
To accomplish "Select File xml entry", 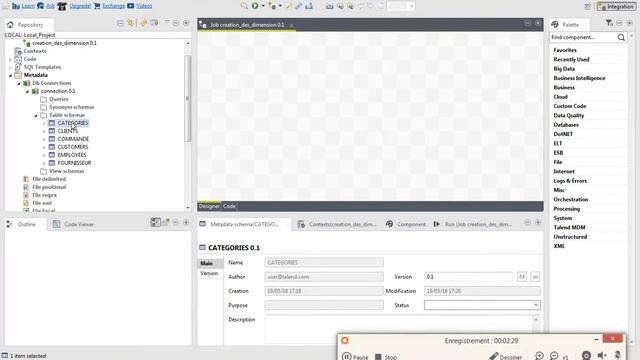I will tap(42, 203).
